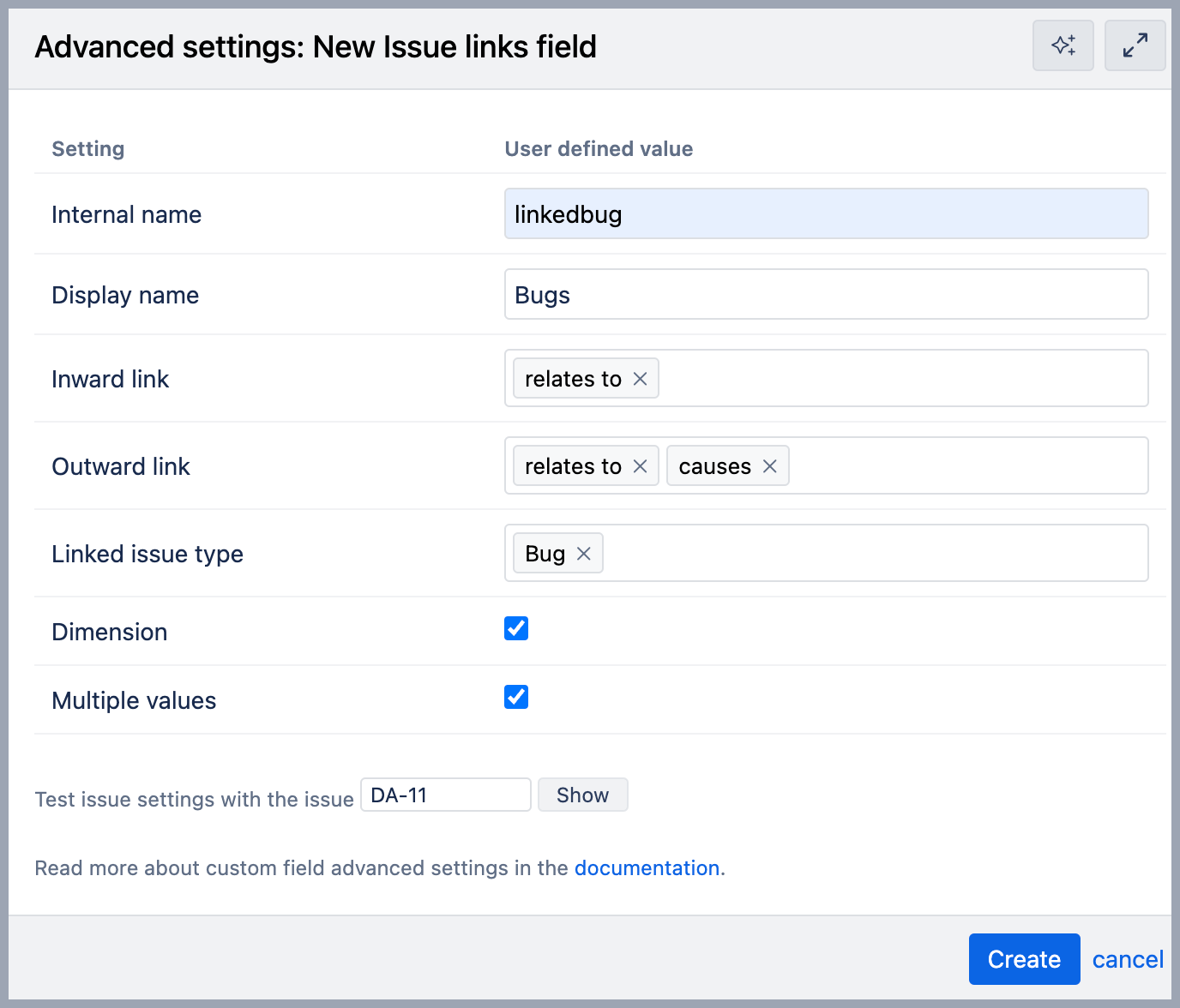Remove 'Bug' tag from Linked issue type
Viewport: 1180px width, 1008px height.
pos(584,554)
